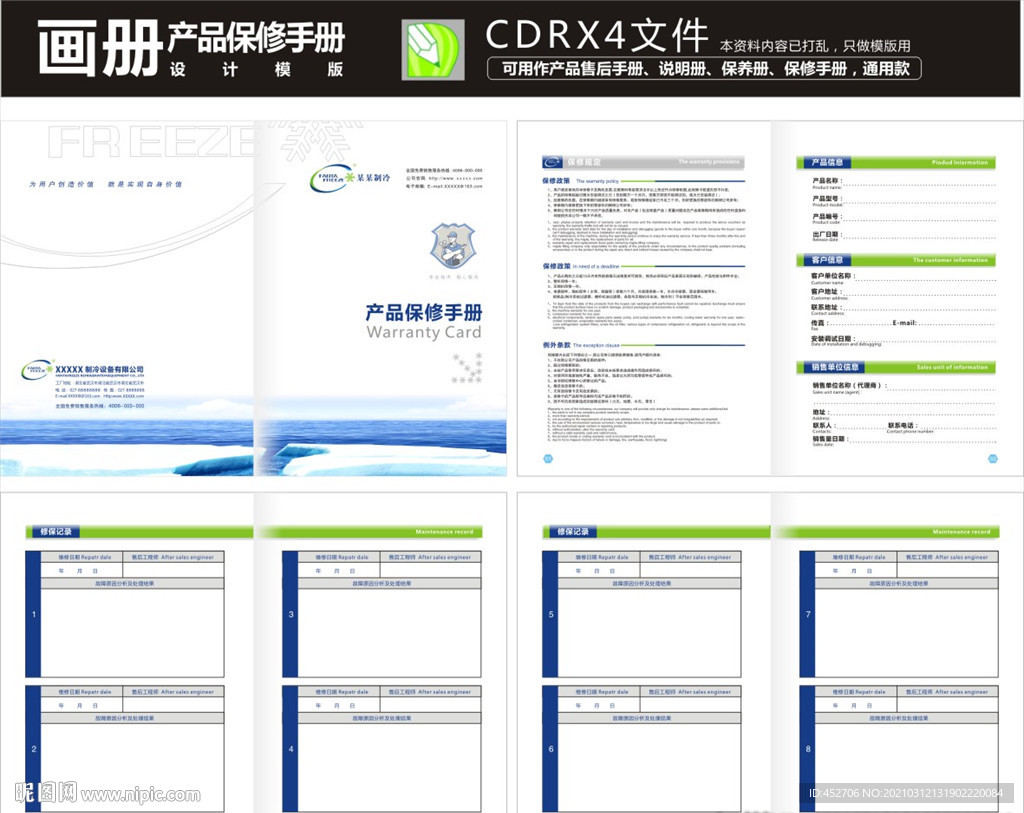Select the 设计模版 subtitle in header
The image size is (1024, 813).
(x=257, y=69)
